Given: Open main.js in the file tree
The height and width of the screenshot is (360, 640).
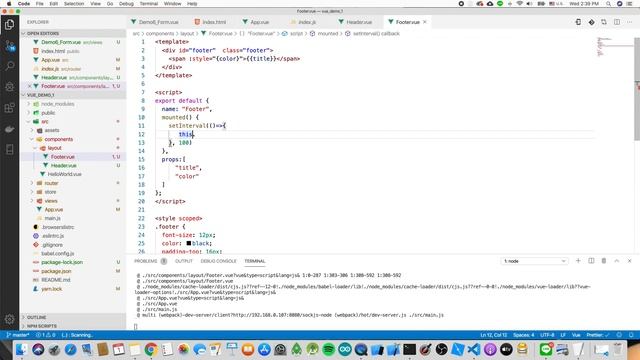Looking at the screenshot, I should click(53, 218).
